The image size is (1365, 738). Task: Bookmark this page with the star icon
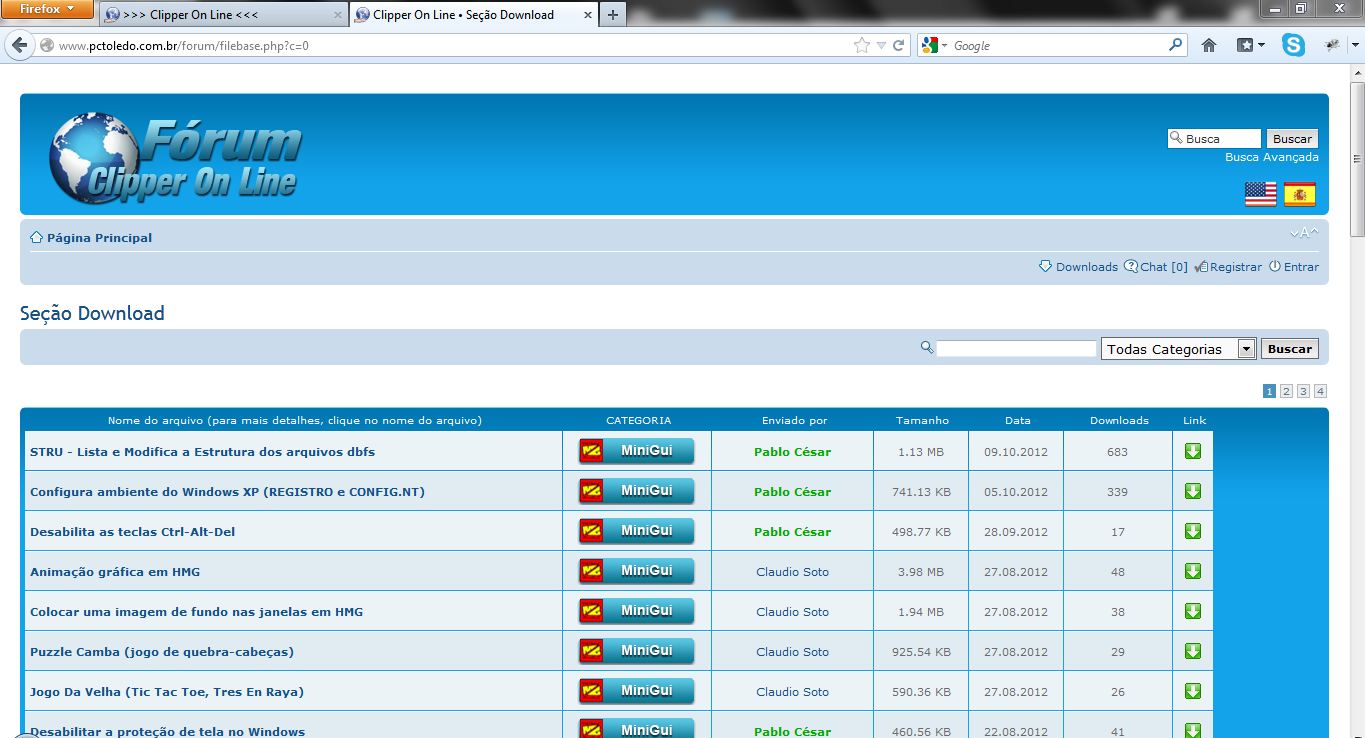(x=862, y=45)
